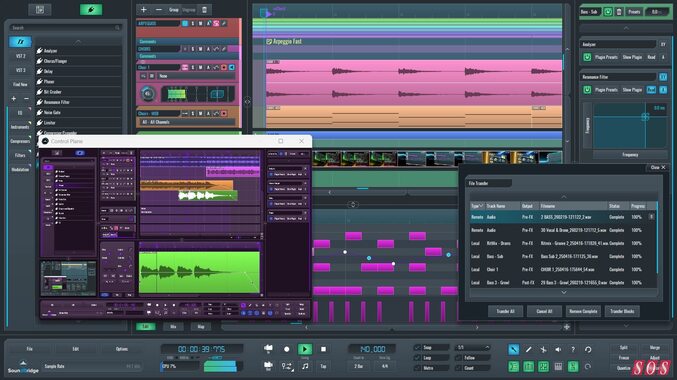The image size is (677, 380).
Task: Switch to the Mix tab
Action: (x=173, y=326)
